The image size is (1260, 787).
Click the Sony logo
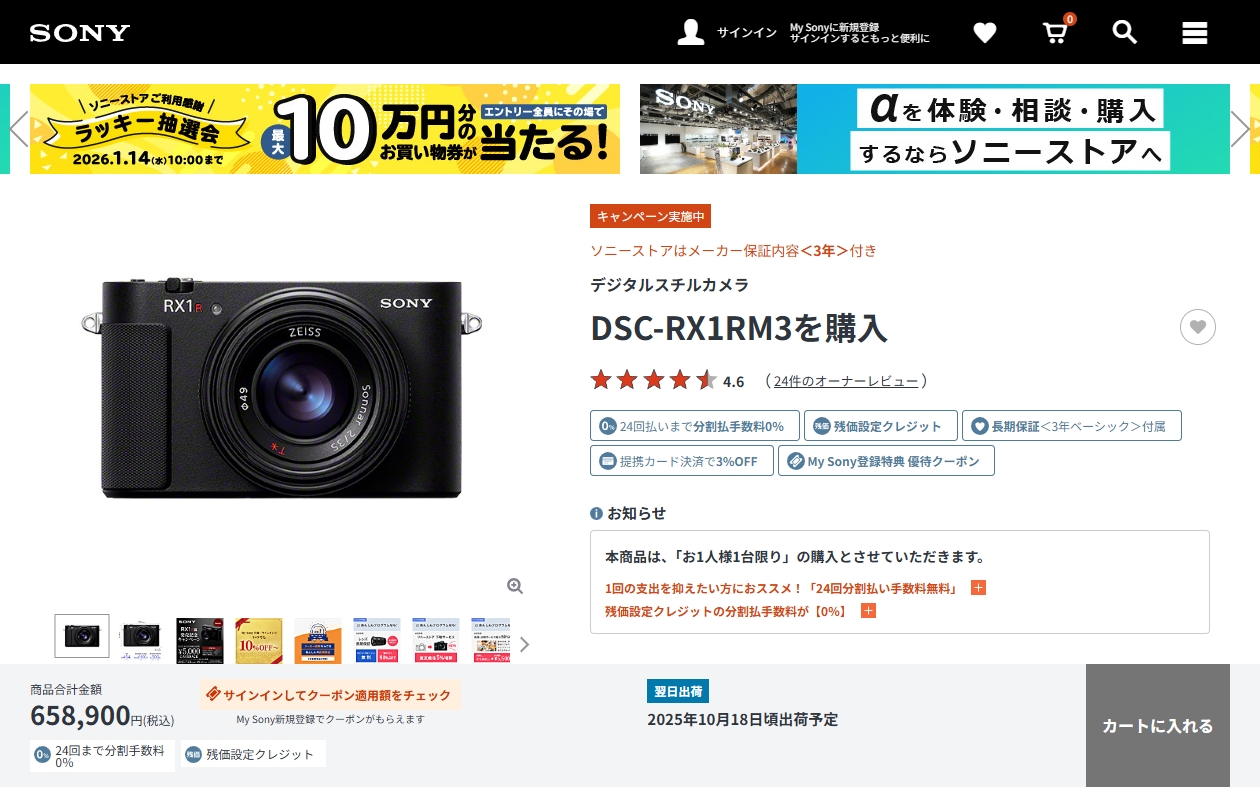80,33
